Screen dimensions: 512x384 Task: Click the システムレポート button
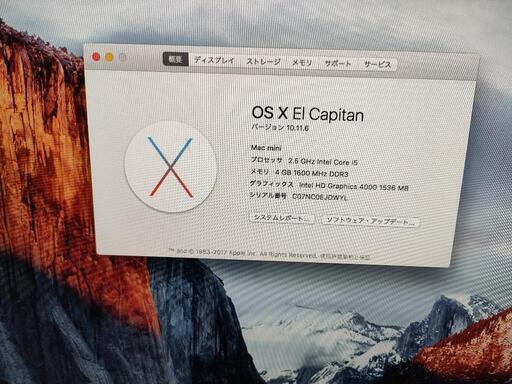[x=282, y=218]
